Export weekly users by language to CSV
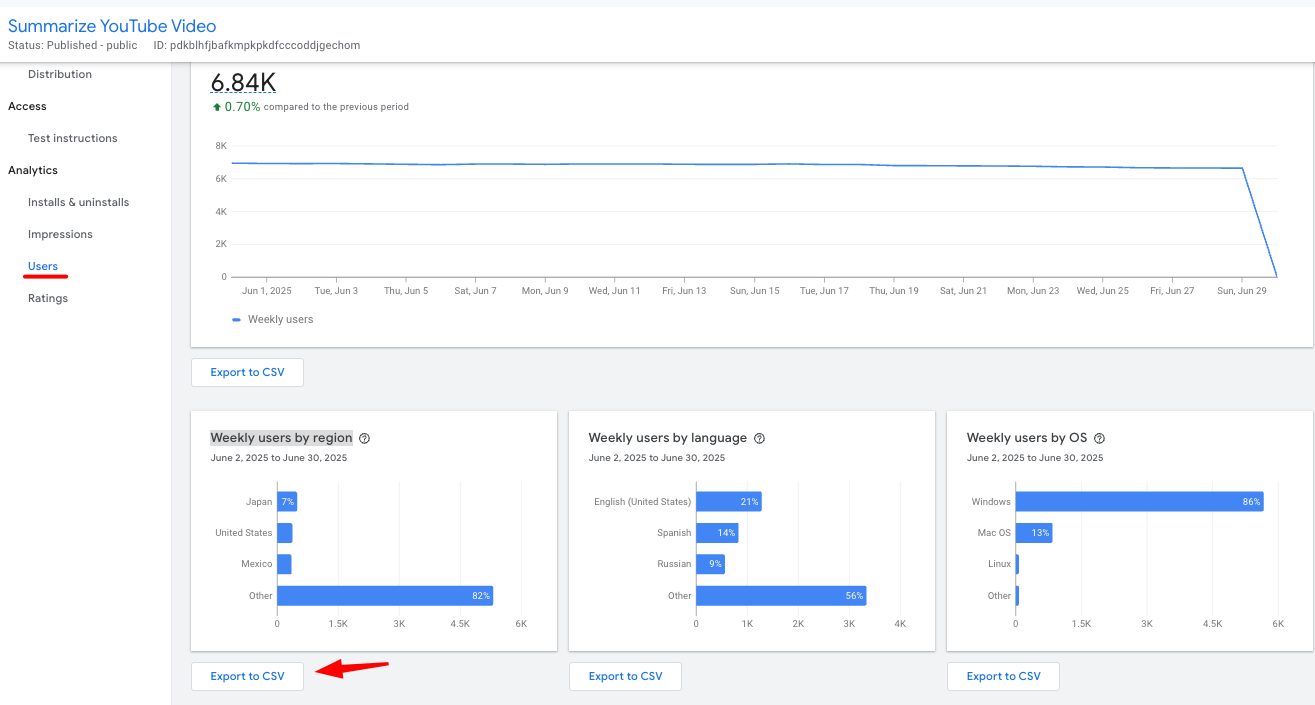Screen dimensions: 1315x705 (625, 676)
